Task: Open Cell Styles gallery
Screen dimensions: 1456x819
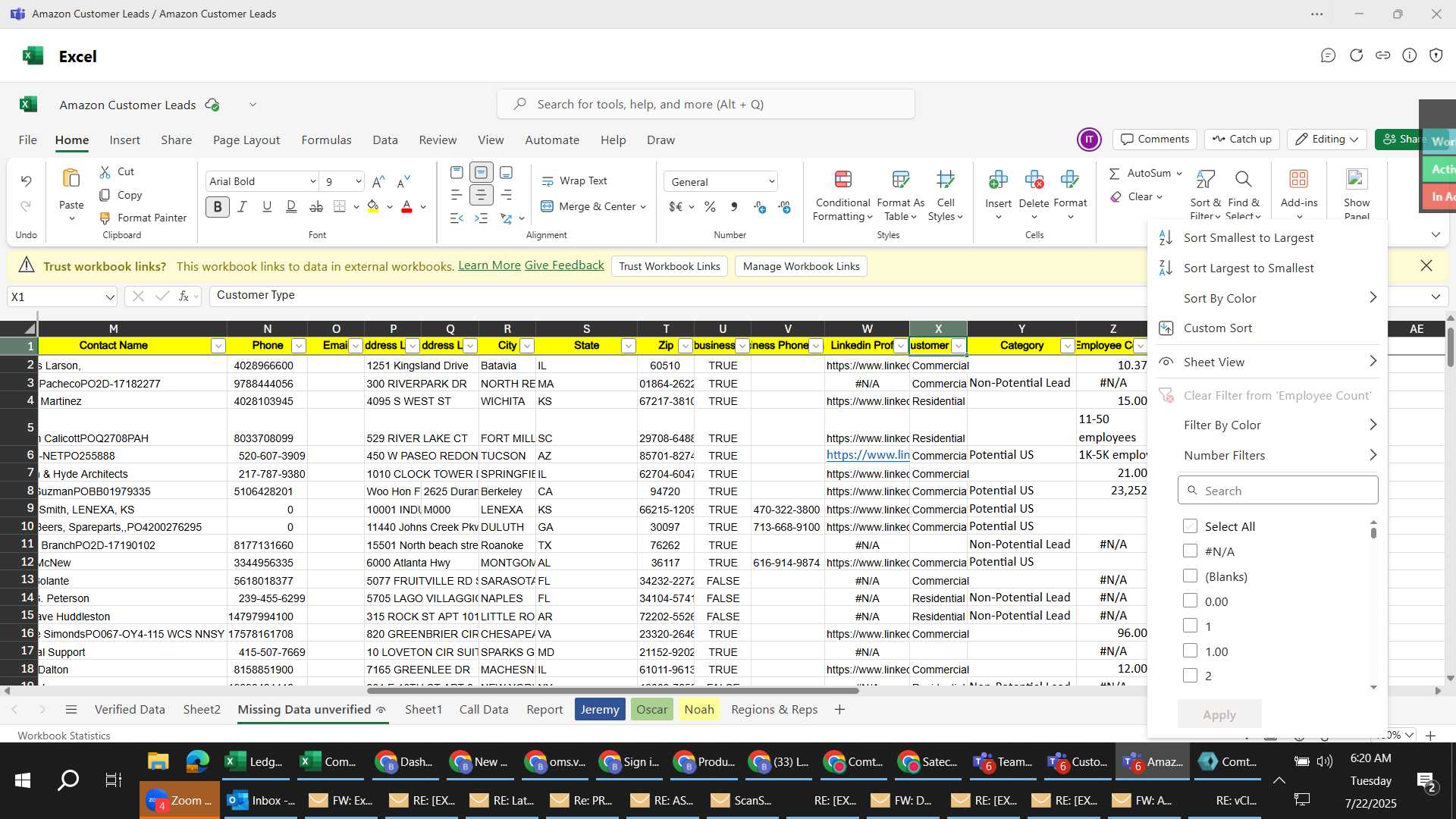Action: click(x=945, y=196)
